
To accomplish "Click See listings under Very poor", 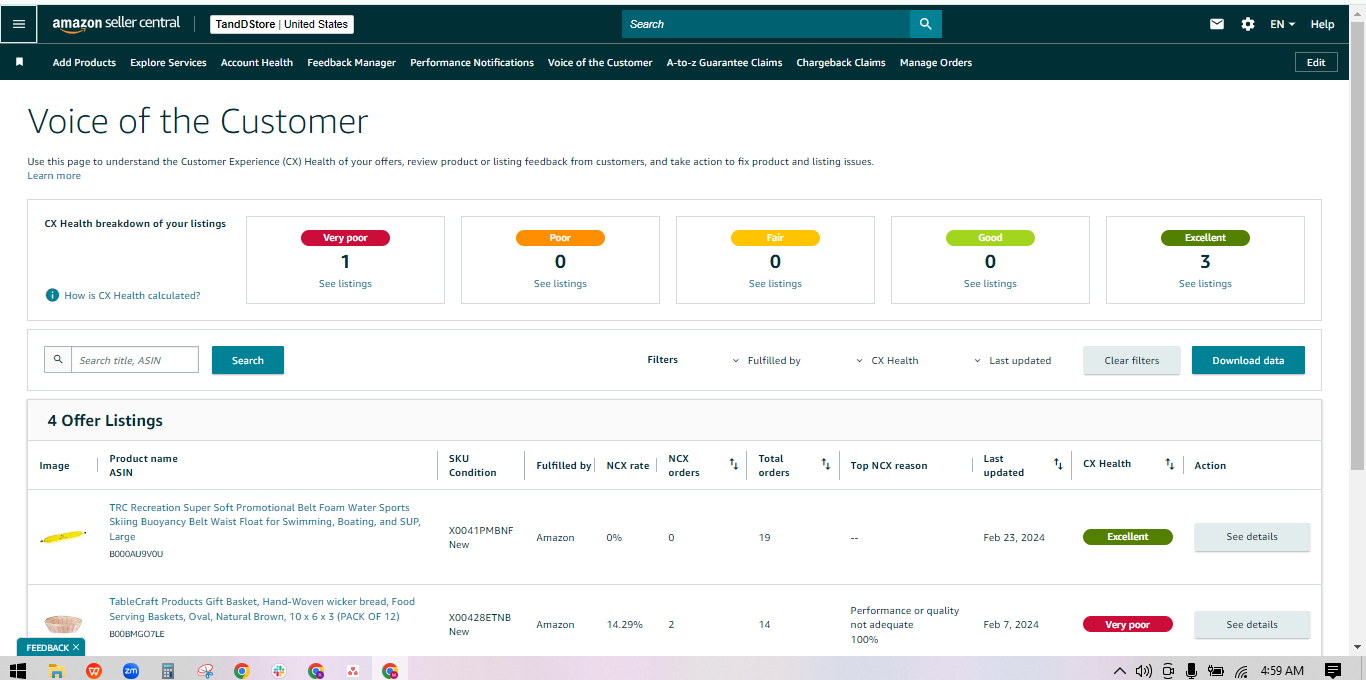I will pyautogui.click(x=345, y=284).
